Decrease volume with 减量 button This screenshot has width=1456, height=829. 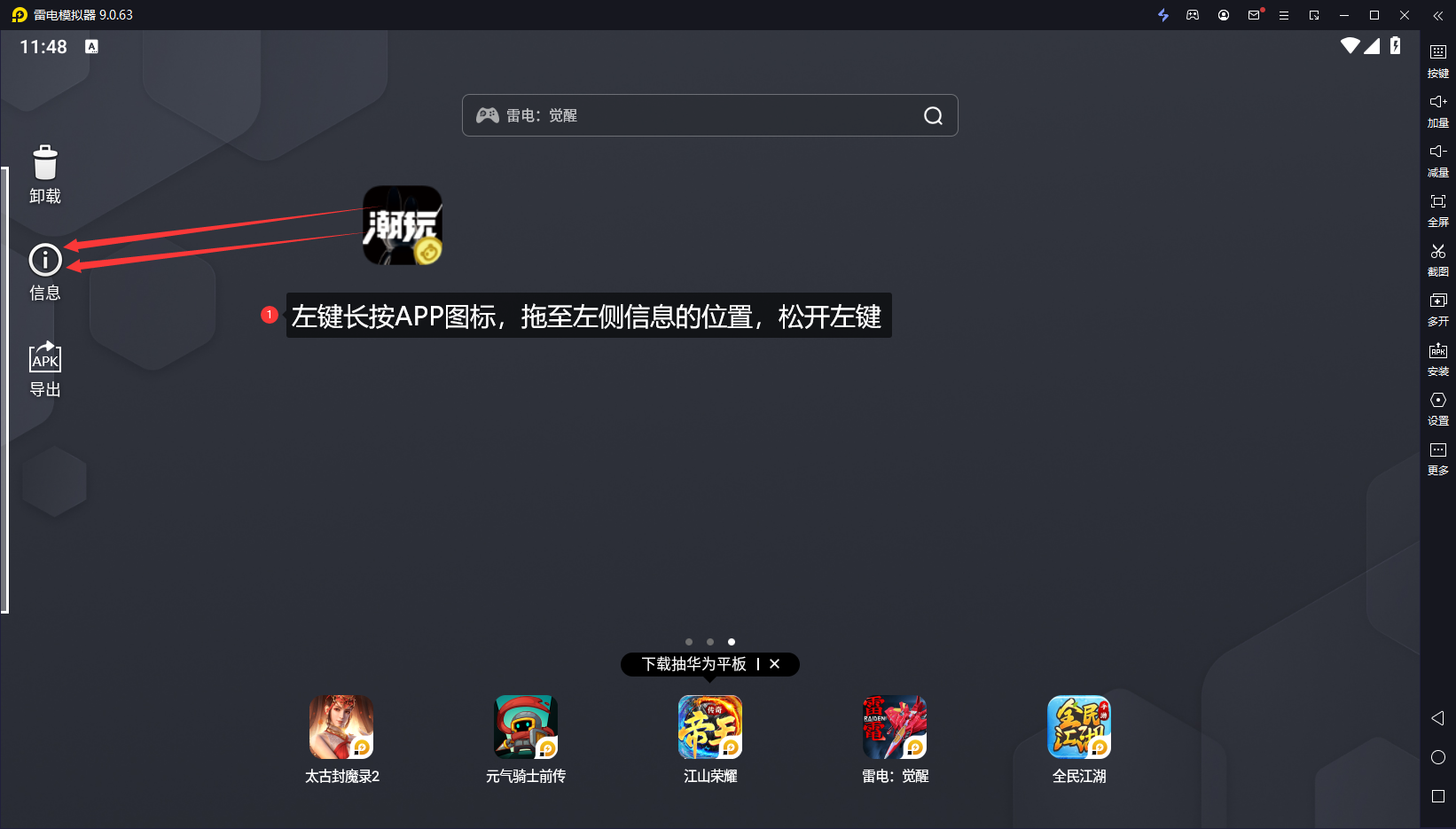1438,160
